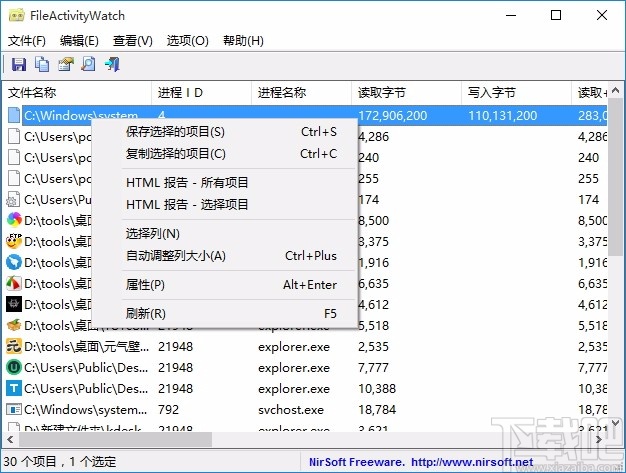626x473 pixels.
Task: Click the FTP smiley icon in file list
Action: coord(14,241)
